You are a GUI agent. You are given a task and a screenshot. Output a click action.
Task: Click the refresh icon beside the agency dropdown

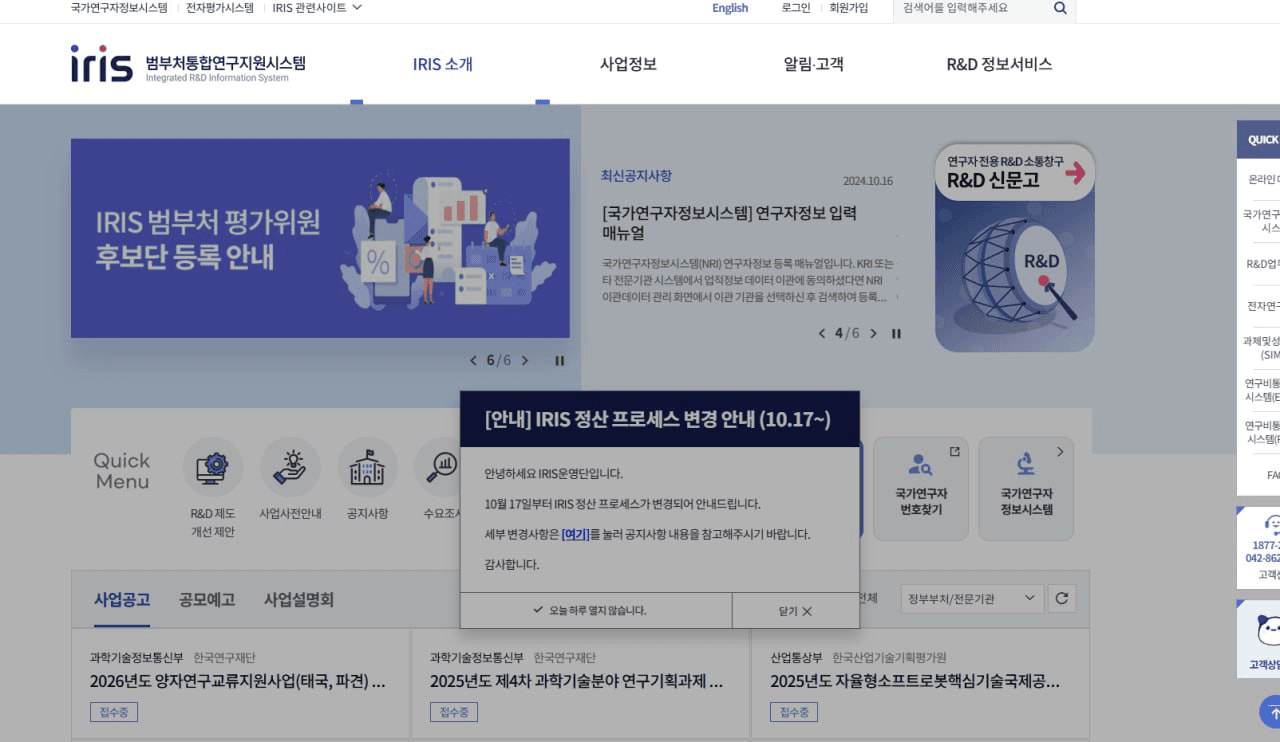1062,599
